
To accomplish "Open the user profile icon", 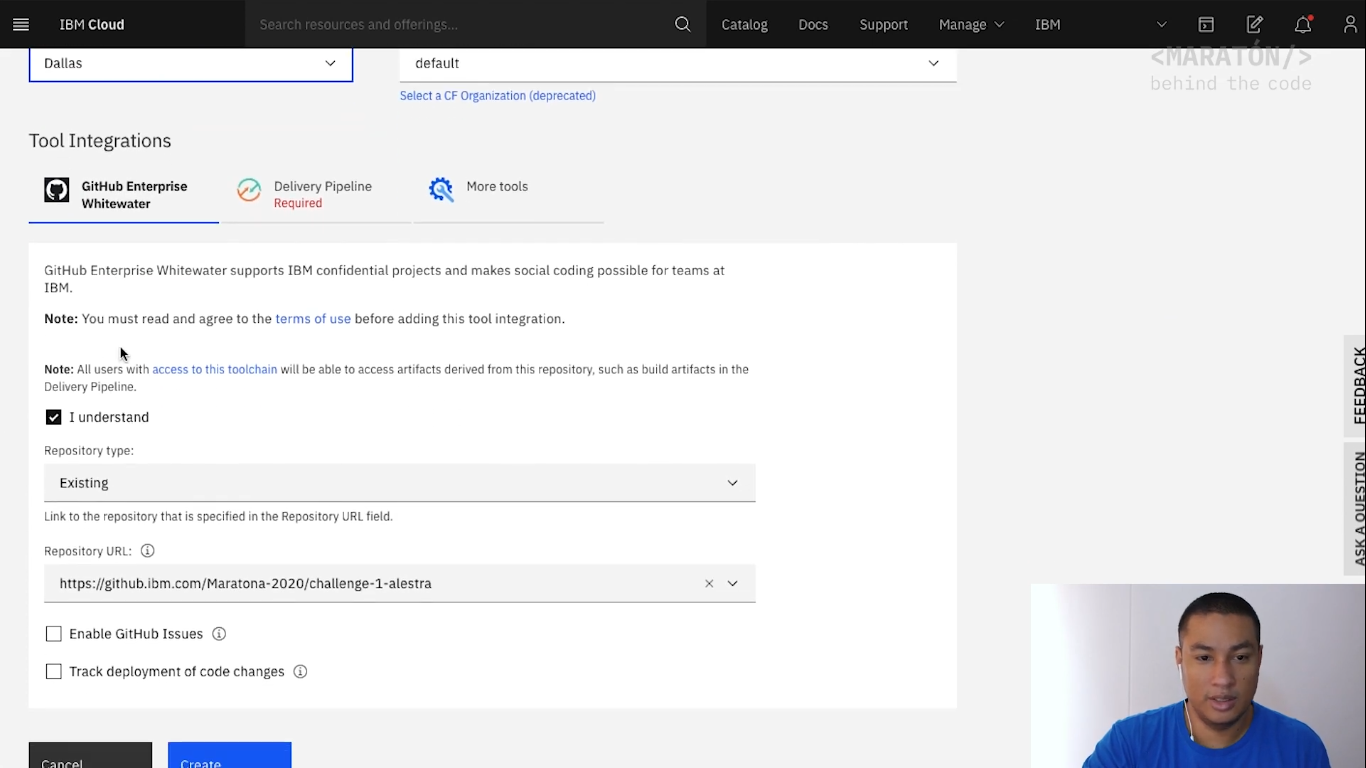I will tap(1350, 24).
